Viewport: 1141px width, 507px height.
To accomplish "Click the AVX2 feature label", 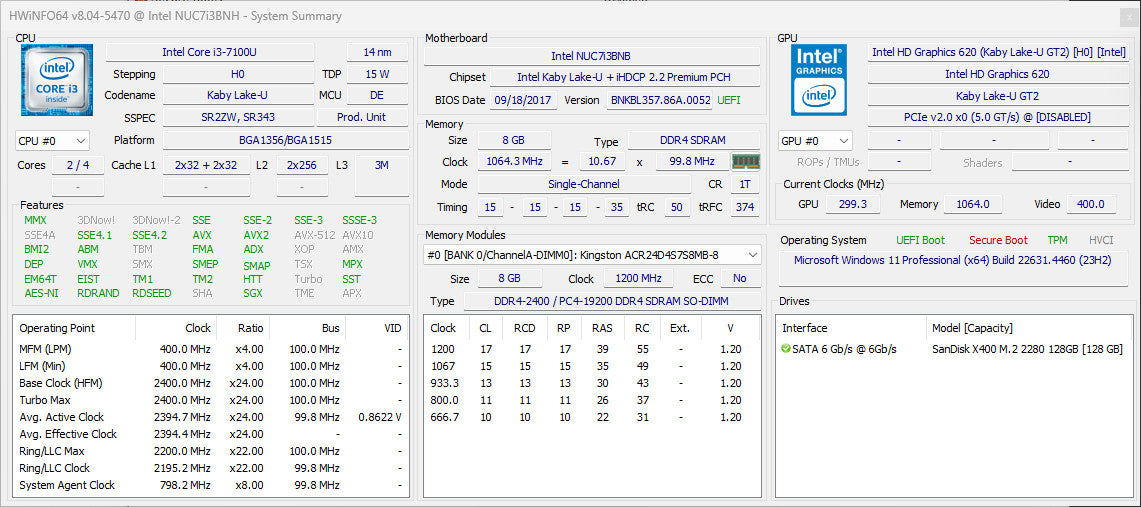I will [256, 235].
